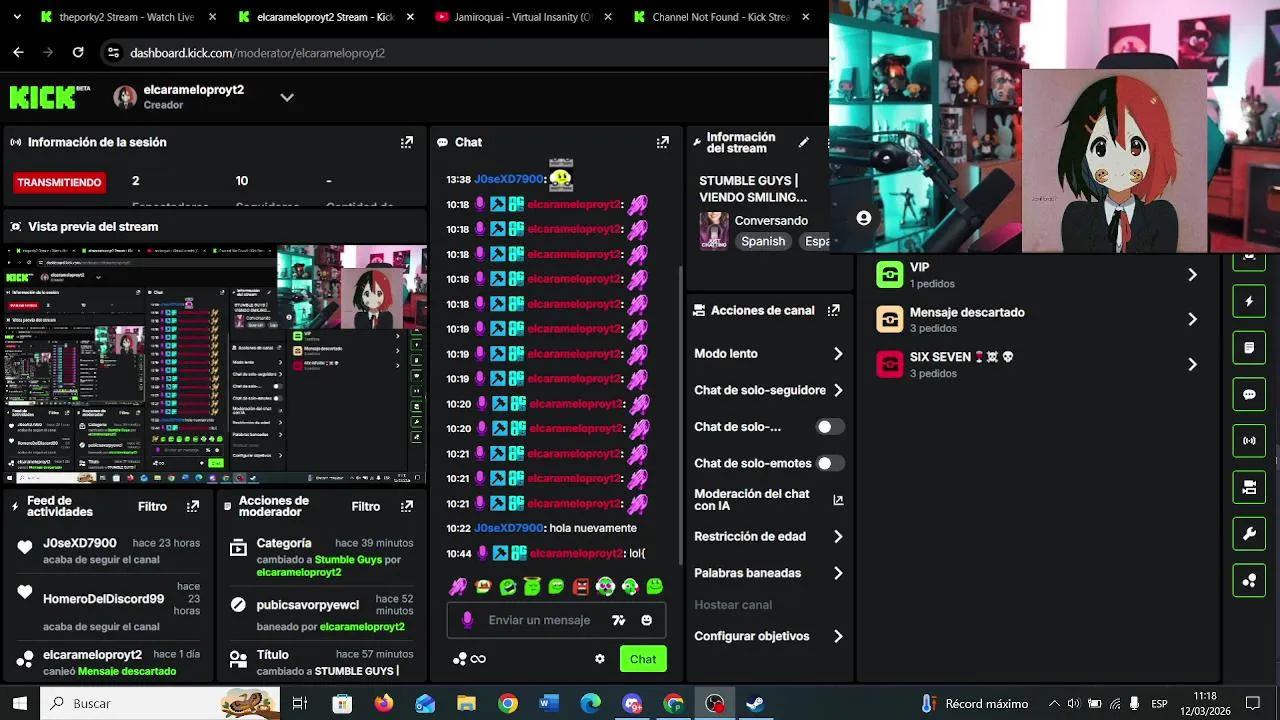Click the red SIX SEVEN reward icon
1280x720 pixels.
[x=889, y=364]
